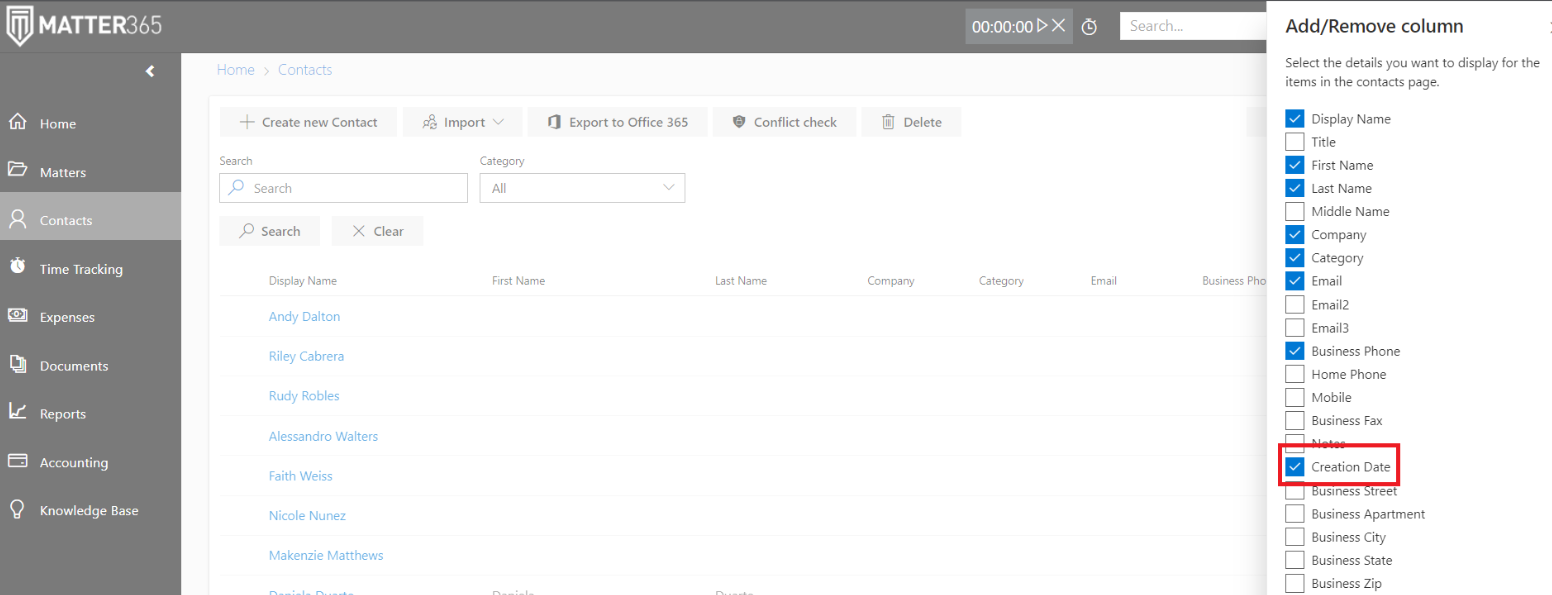Image resolution: width=1552 pixels, height=595 pixels.
Task: Open contact Alessandro Walters
Action: tap(323, 436)
